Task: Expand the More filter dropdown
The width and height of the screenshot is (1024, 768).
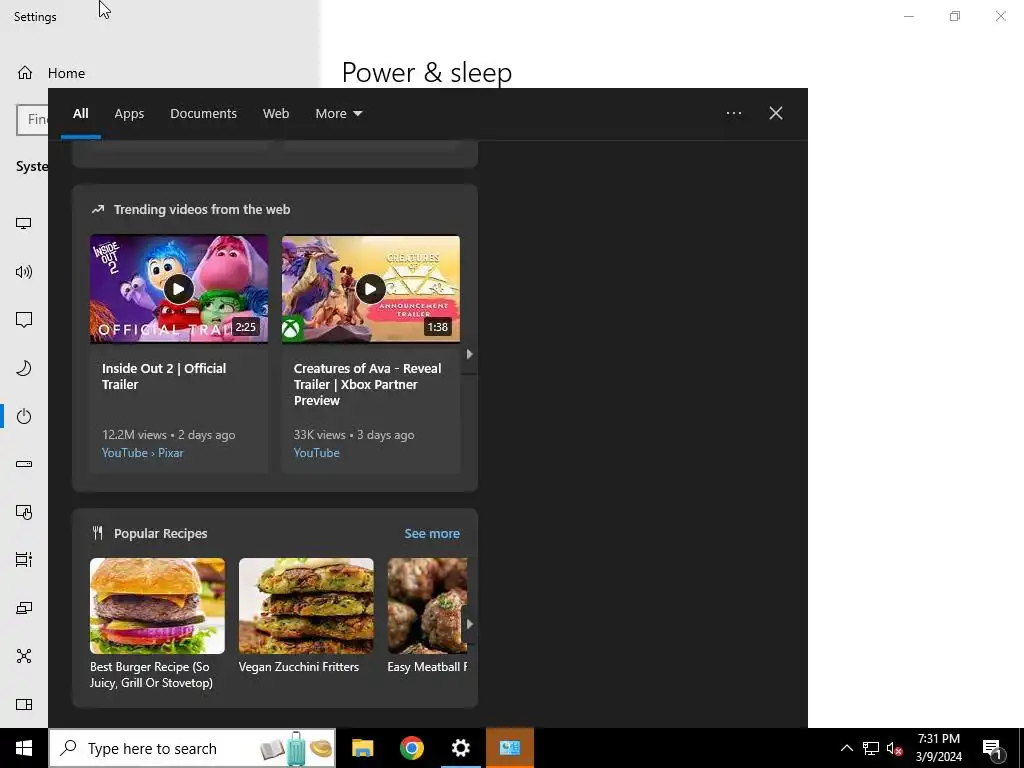Action: [338, 114]
